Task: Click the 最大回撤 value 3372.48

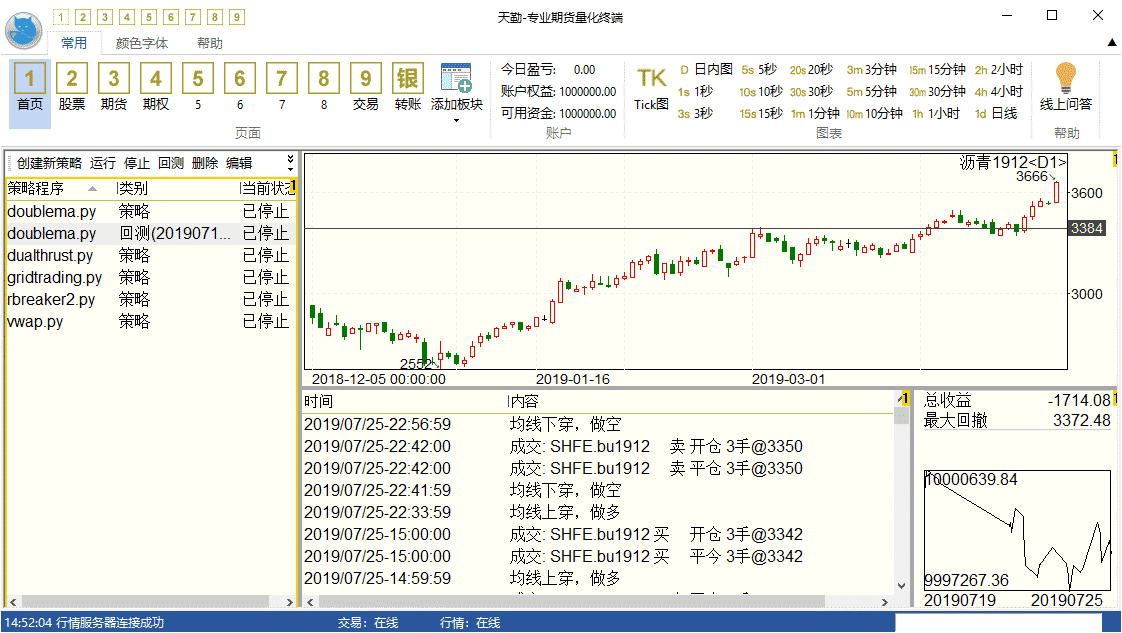Action: [1081, 421]
